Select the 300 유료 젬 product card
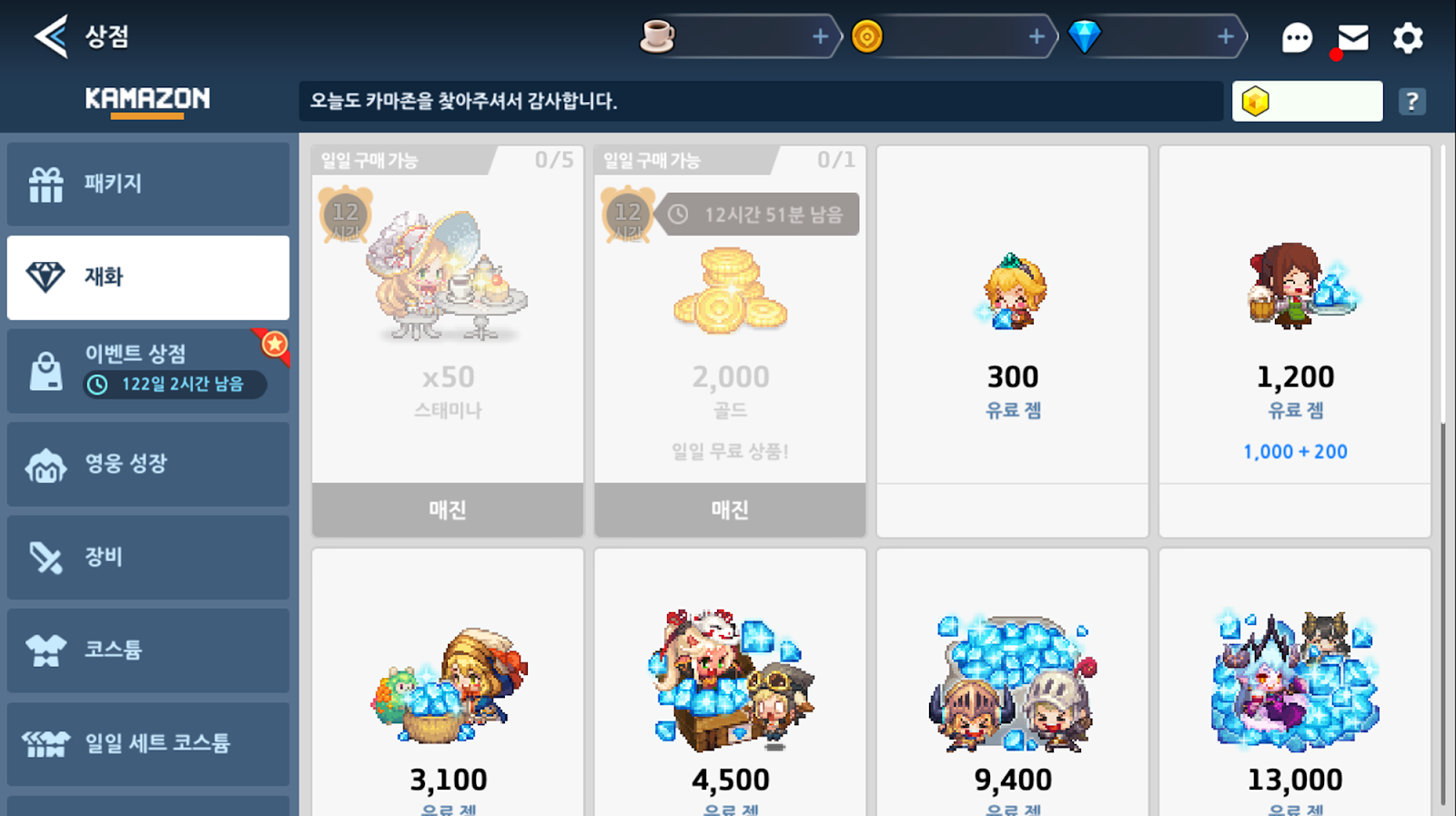 1013,341
